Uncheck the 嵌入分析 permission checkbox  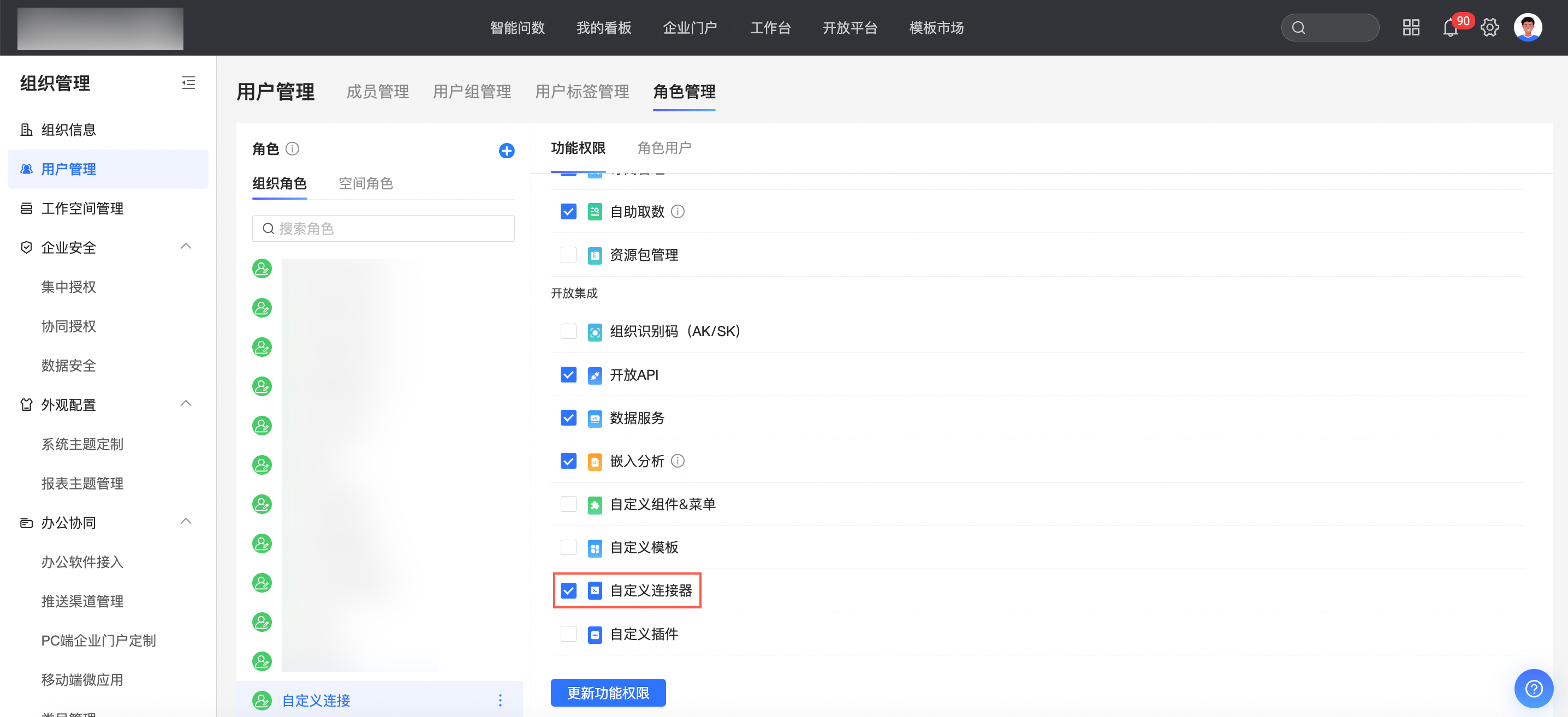click(568, 461)
